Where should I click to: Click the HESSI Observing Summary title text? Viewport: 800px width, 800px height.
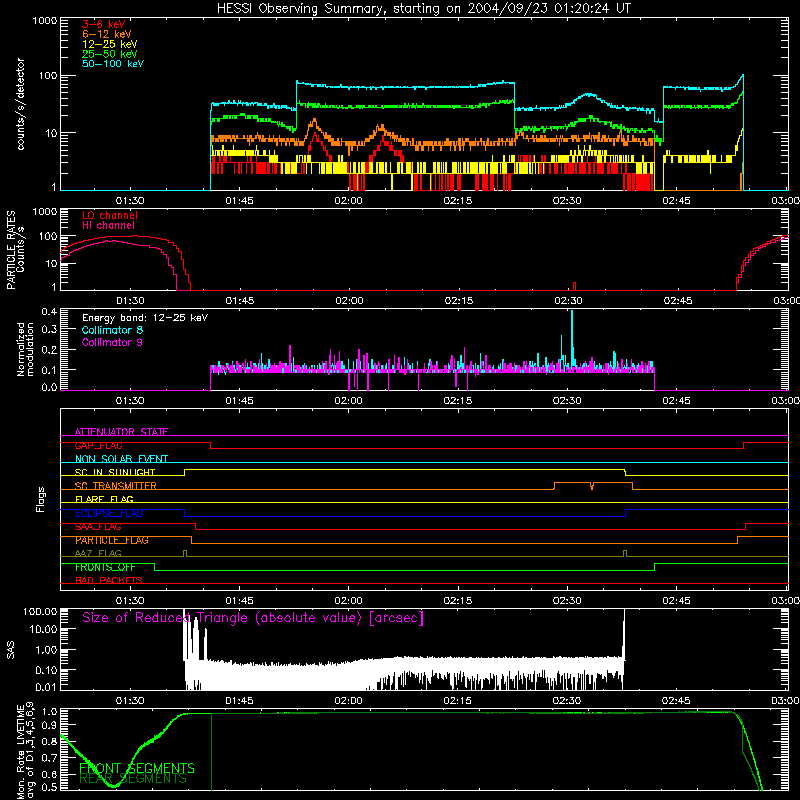423,9
